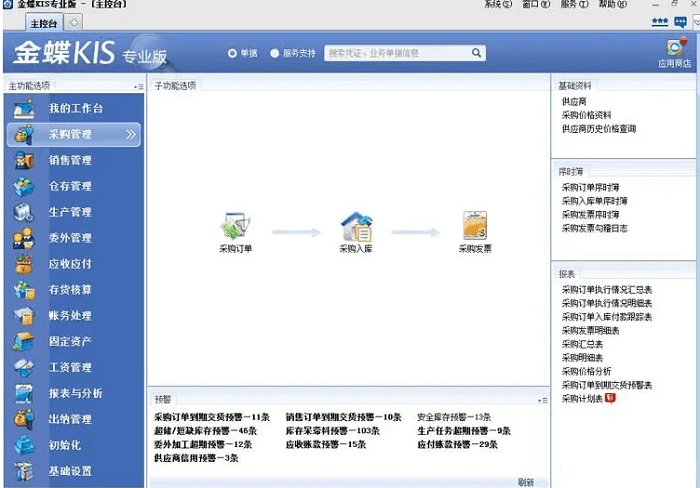Select 销售管理 icon in sidebar
Screen dimensions: 700x488
coord(24,160)
